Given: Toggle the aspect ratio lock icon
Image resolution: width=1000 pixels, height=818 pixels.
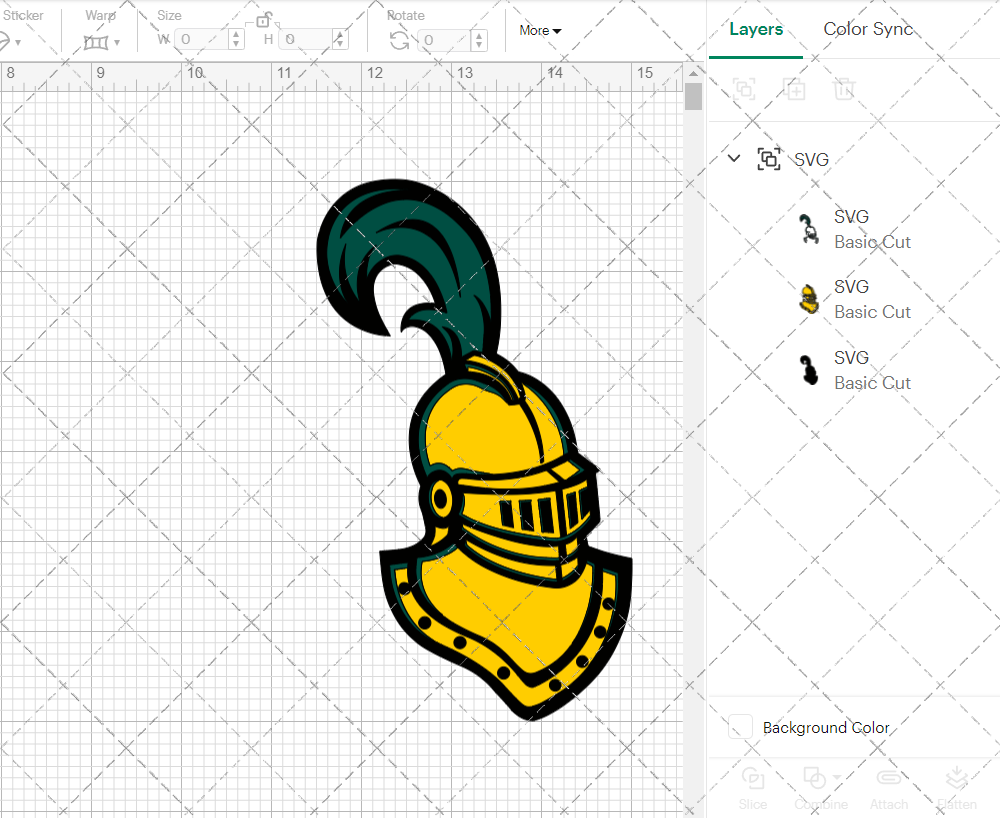Looking at the screenshot, I should pyautogui.click(x=264, y=20).
